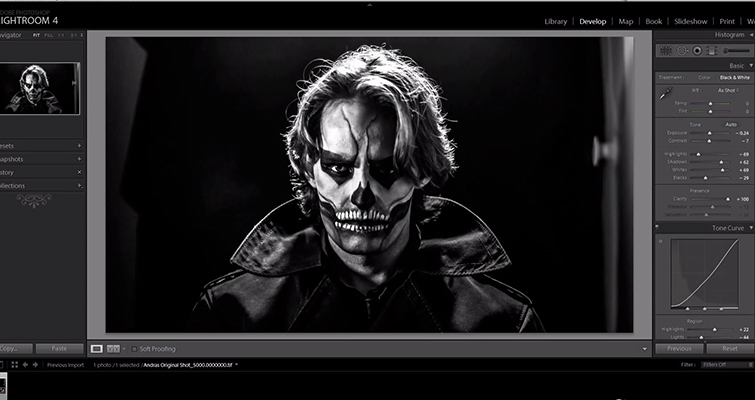This screenshot has width=755, height=400.
Task: Click the Previous button
Action: [679, 348]
